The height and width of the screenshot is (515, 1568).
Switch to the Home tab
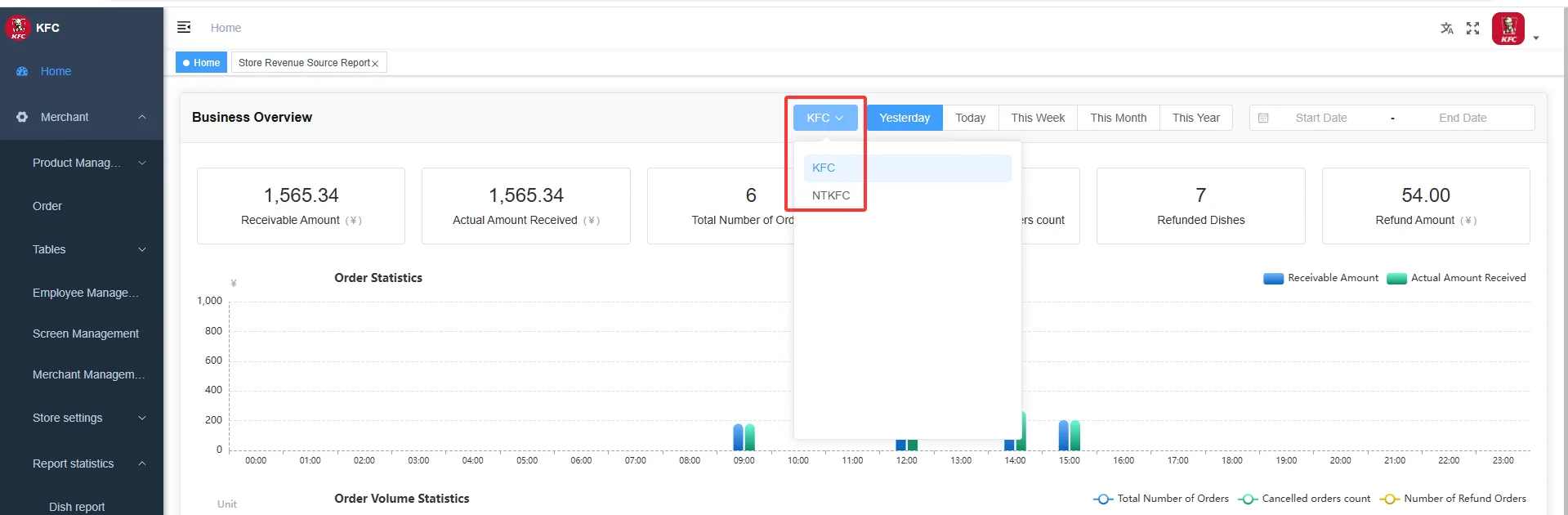(202, 63)
